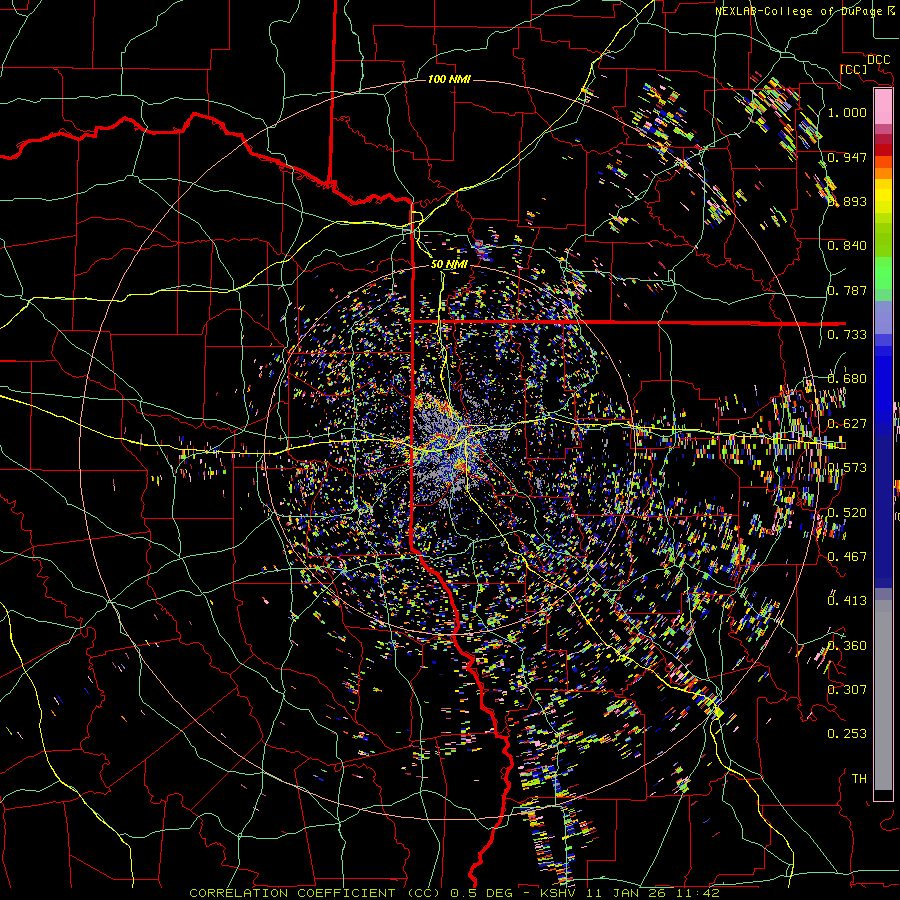Click the 0.733 scale value
Viewport: 900px width, 900px height.
click(847, 335)
